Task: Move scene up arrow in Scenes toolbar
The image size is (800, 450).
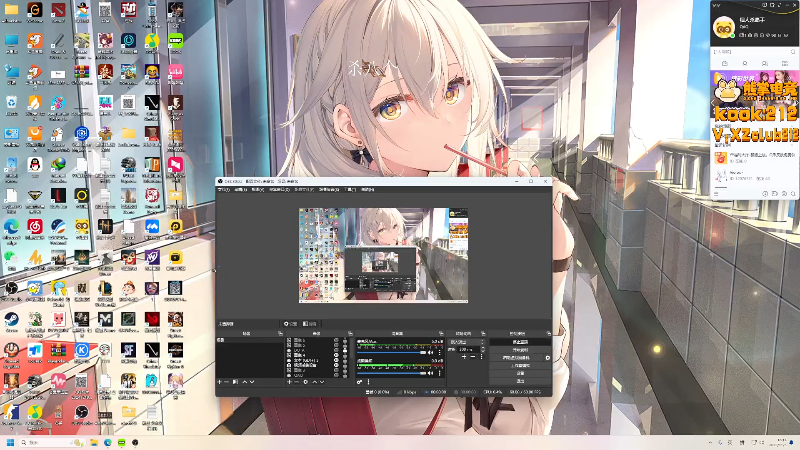Action: [x=244, y=382]
